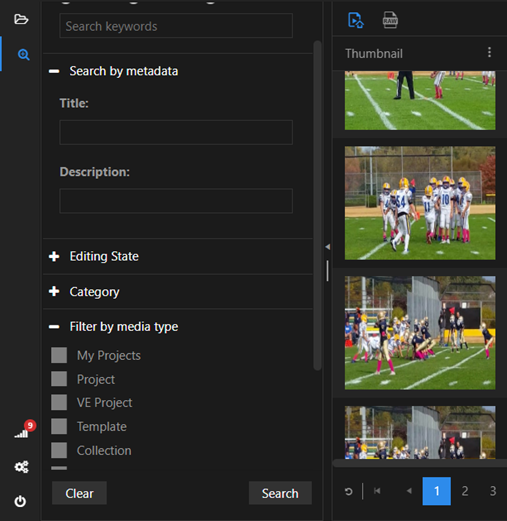Image resolution: width=507 pixels, height=521 pixels.
Task: Click the RAW file icon
Action: [x=390, y=20]
